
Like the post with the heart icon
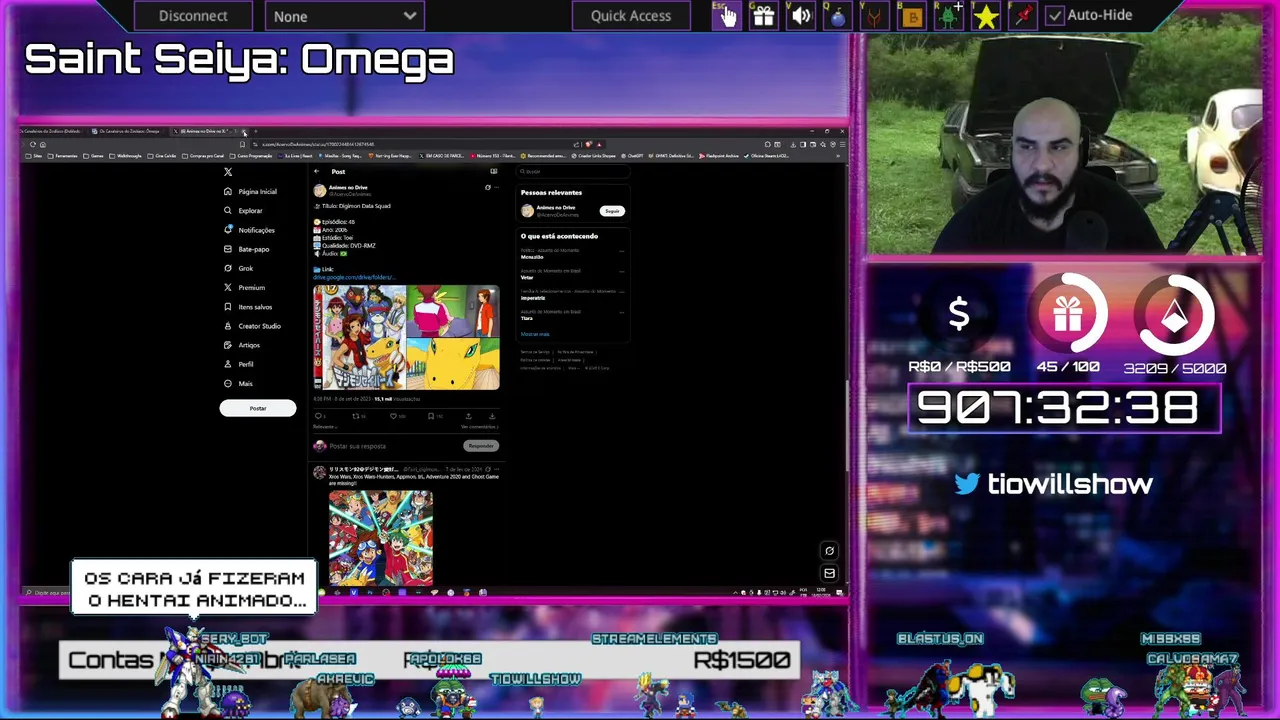click(x=393, y=416)
